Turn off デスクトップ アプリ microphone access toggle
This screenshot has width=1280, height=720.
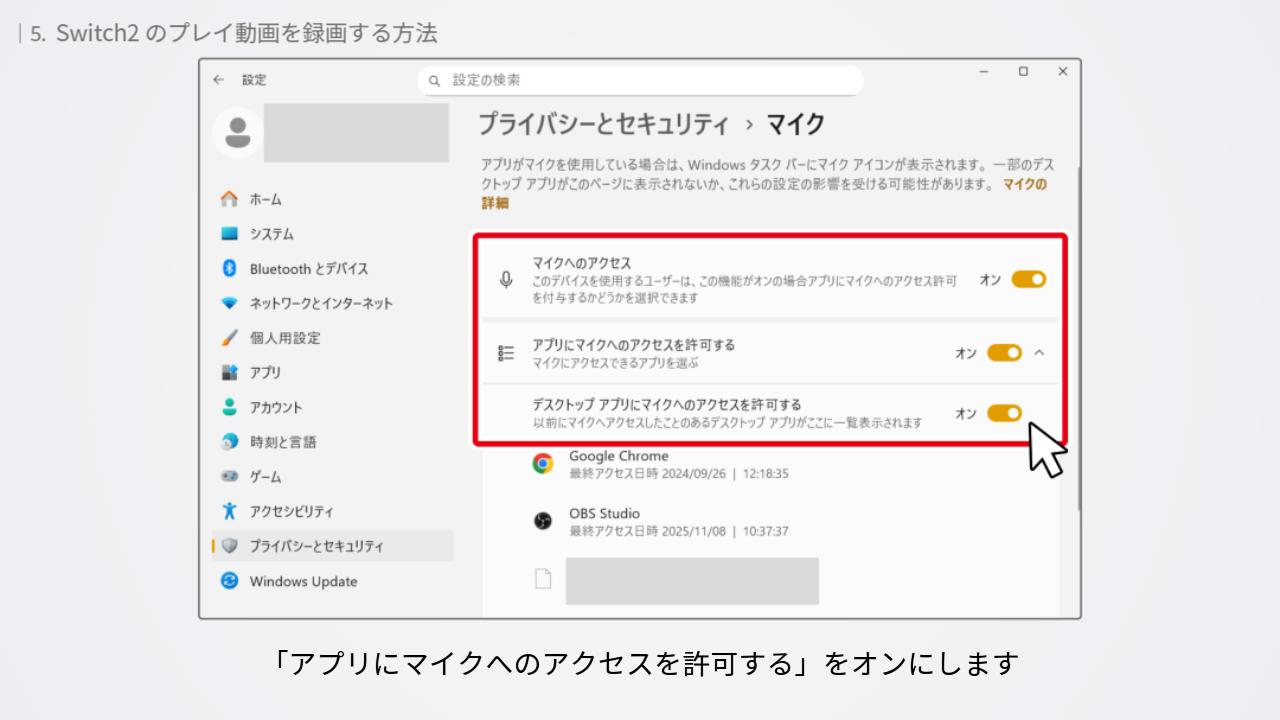(1004, 413)
